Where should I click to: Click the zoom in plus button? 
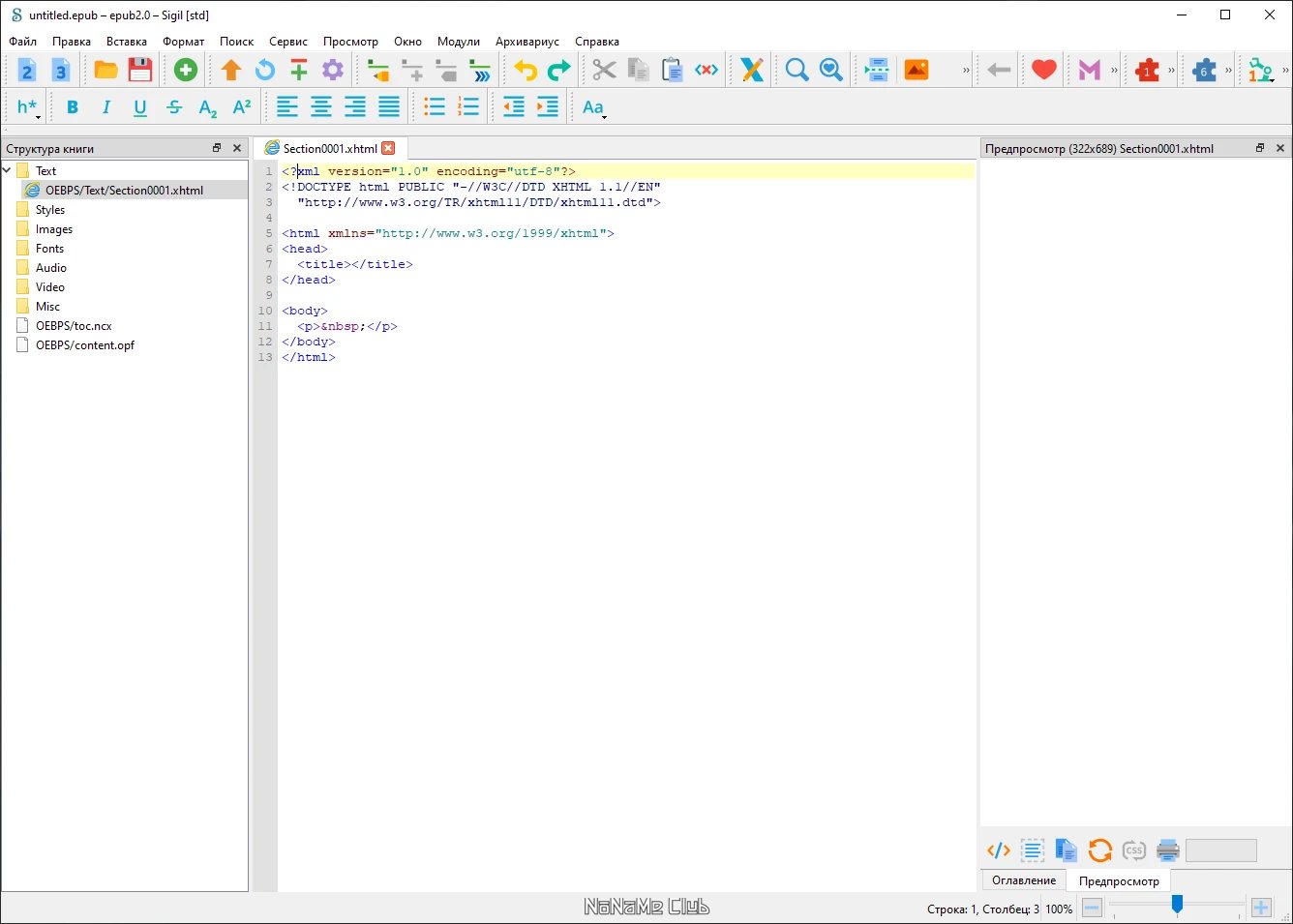tap(1260, 908)
